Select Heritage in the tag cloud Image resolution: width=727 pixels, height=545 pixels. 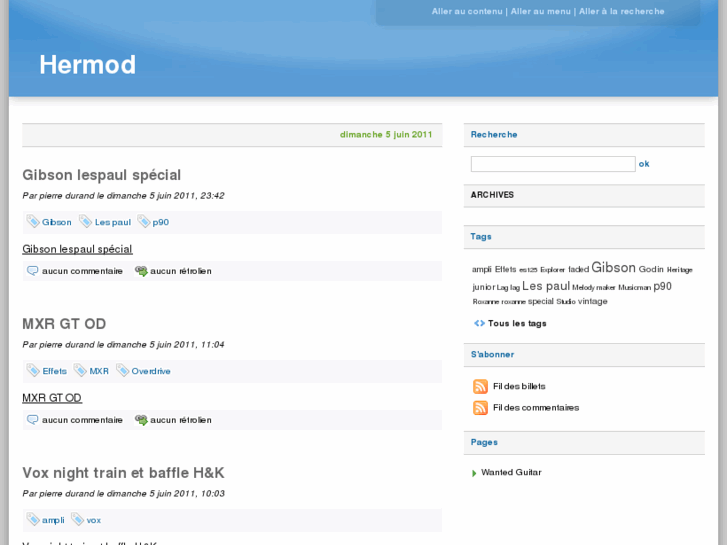679,270
